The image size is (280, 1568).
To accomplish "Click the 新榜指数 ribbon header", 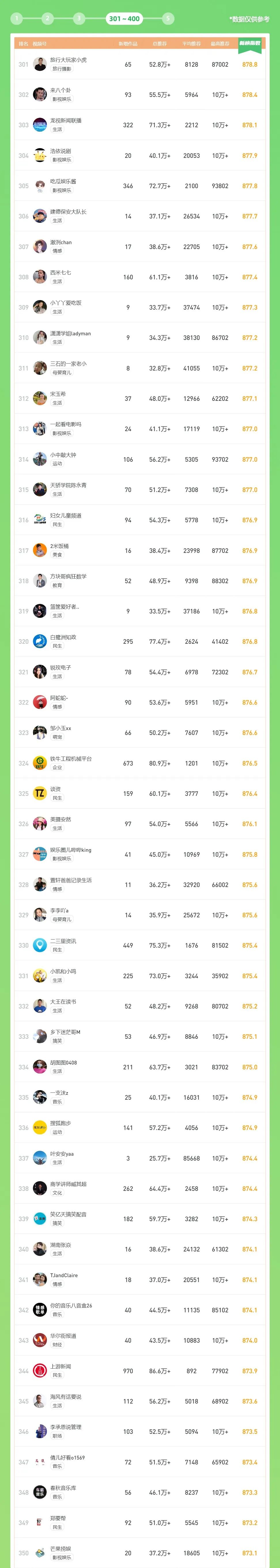I will 250,43.
